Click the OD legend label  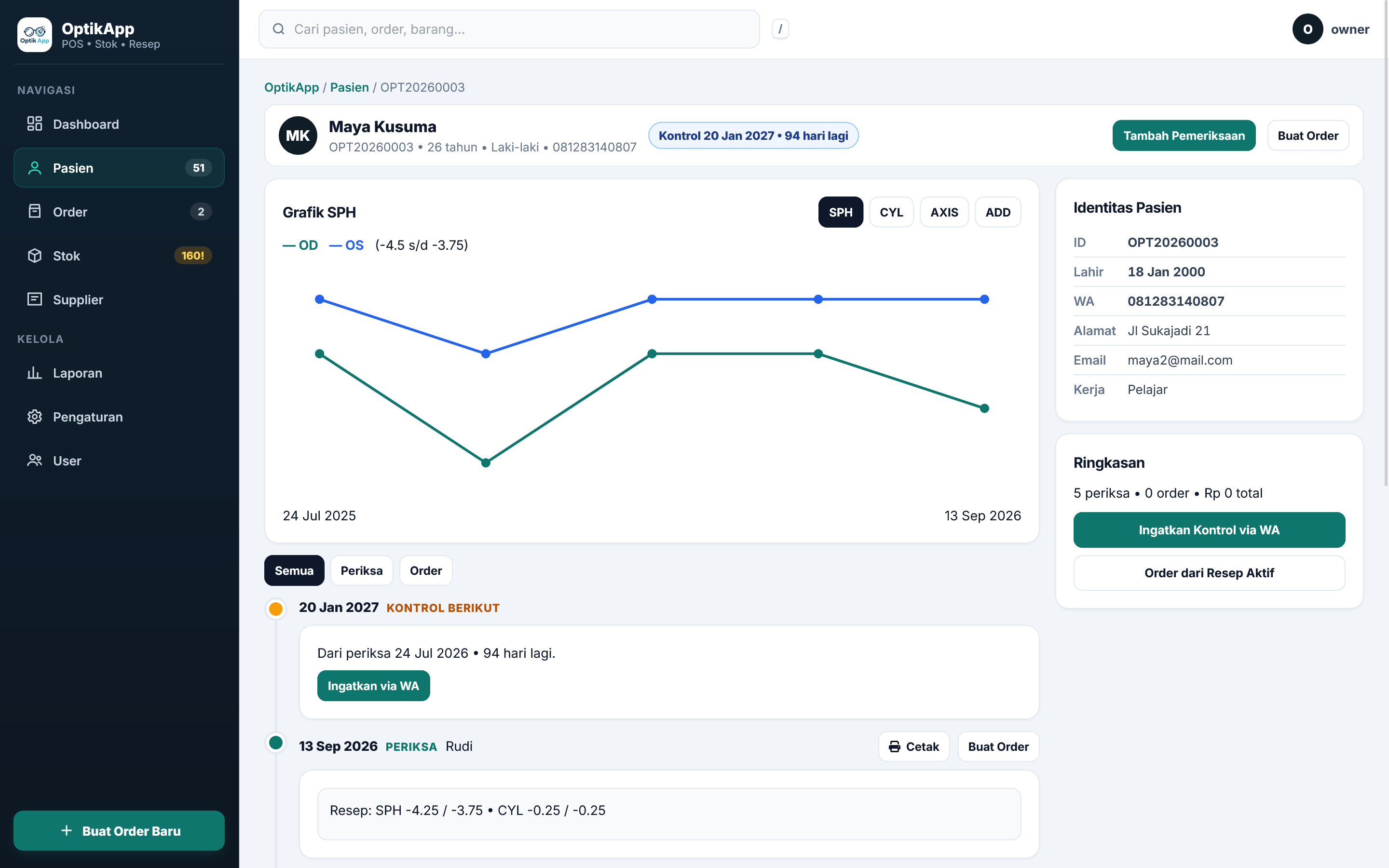coord(300,245)
